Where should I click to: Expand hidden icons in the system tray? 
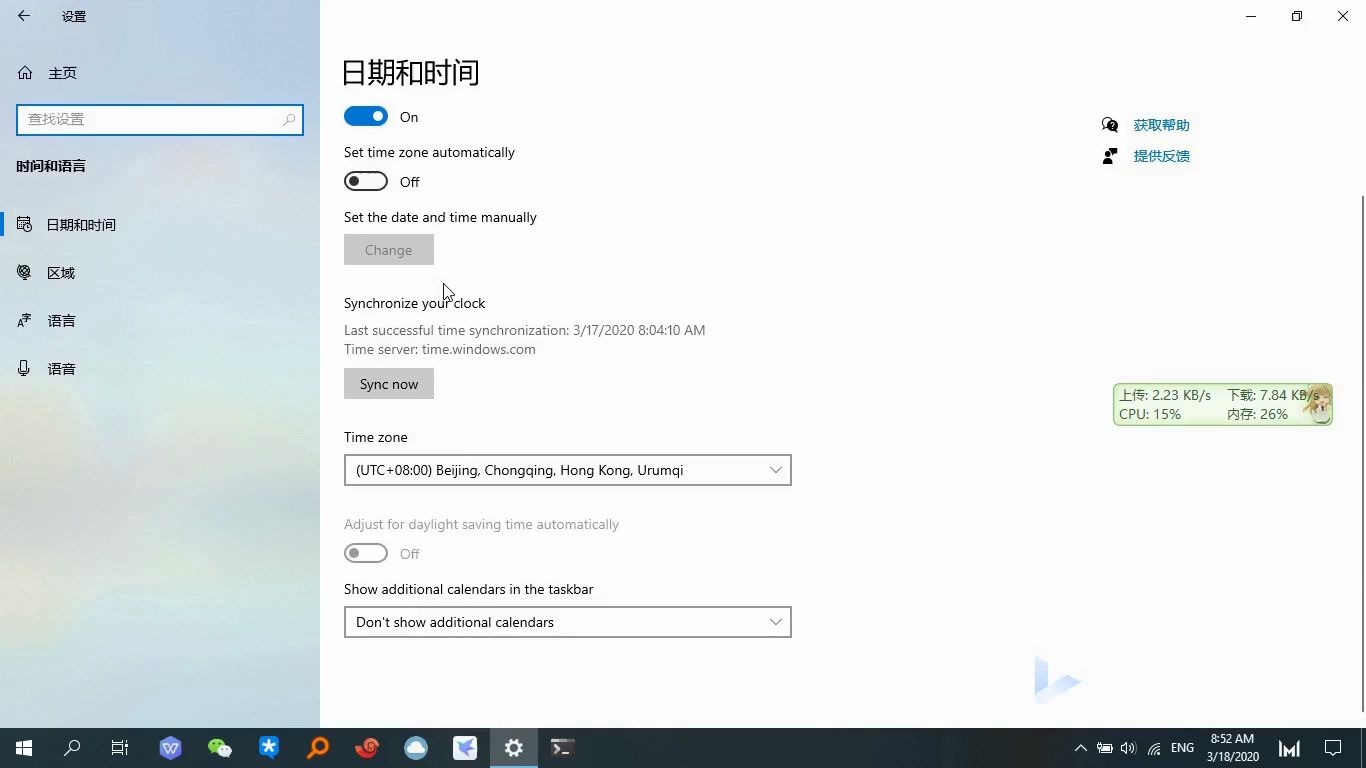pos(1081,747)
